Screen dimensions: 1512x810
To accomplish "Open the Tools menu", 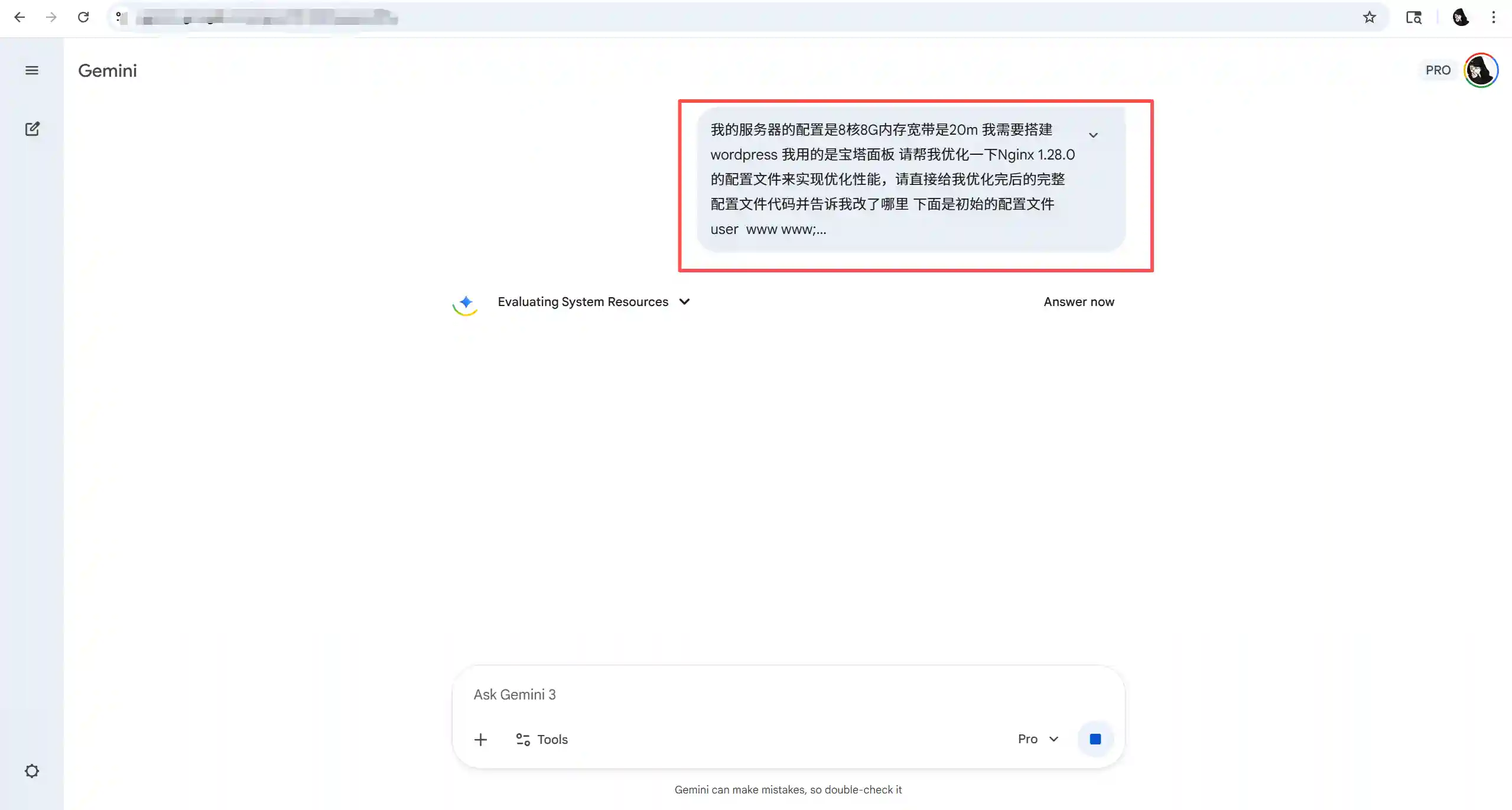I will [x=542, y=739].
